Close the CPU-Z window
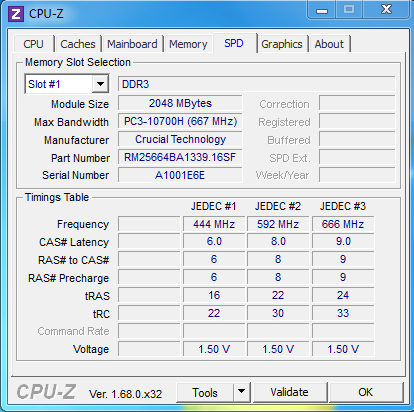414x412 pixels. point(386,9)
